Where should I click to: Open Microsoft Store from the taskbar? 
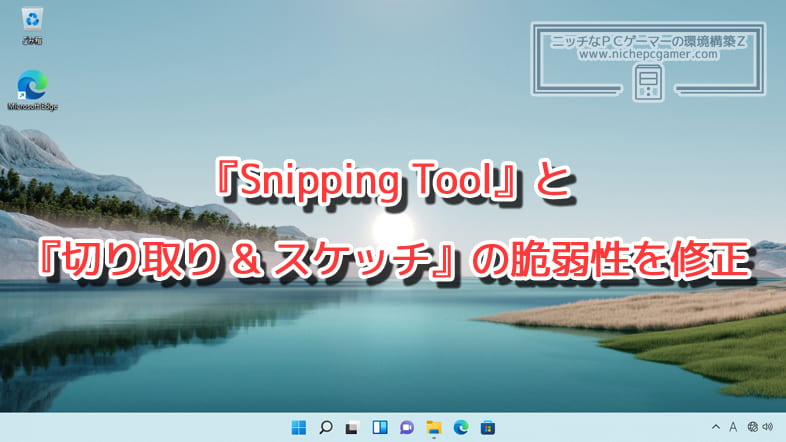(488, 427)
